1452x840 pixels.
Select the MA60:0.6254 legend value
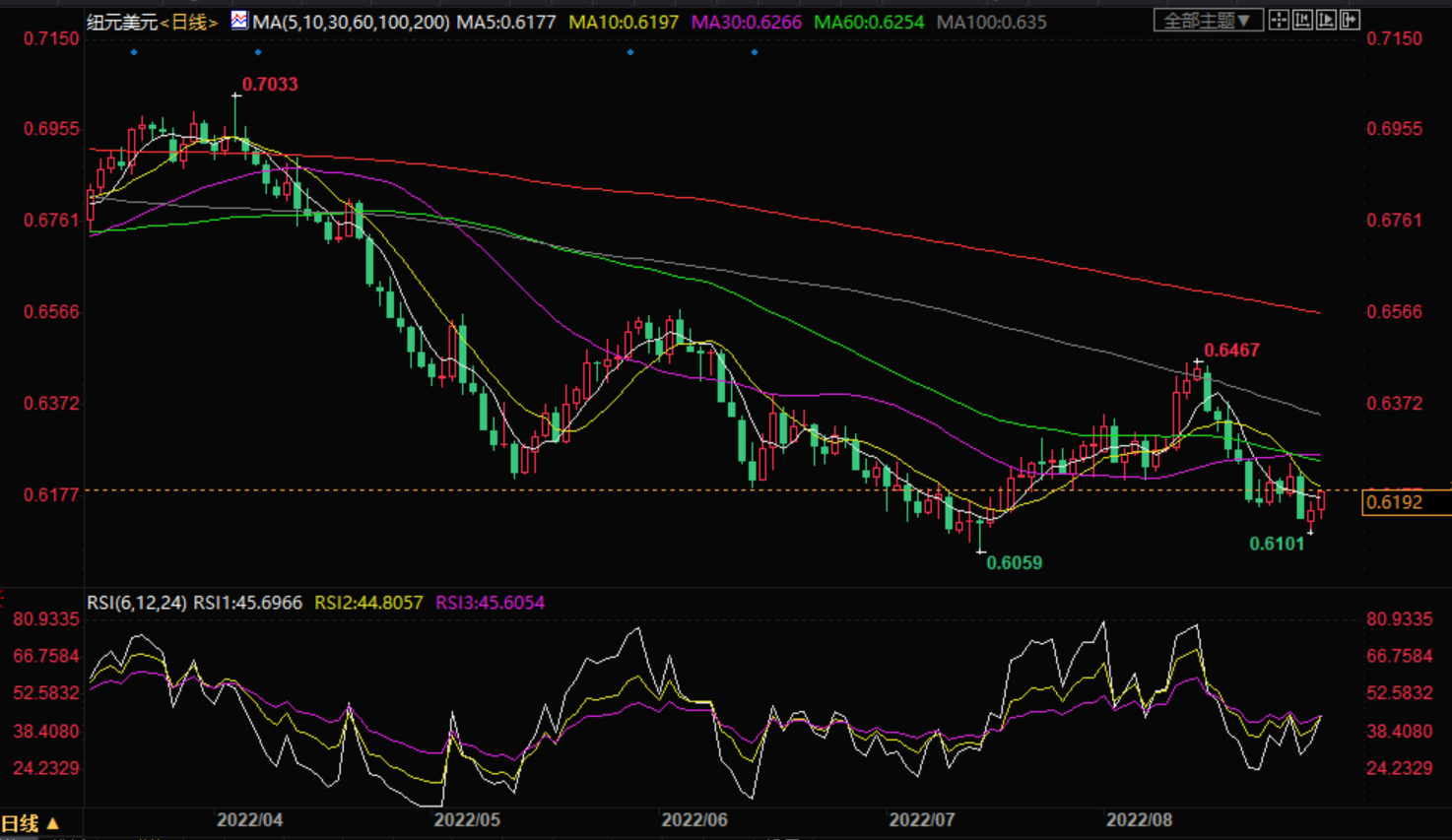[x=869, y=22]
